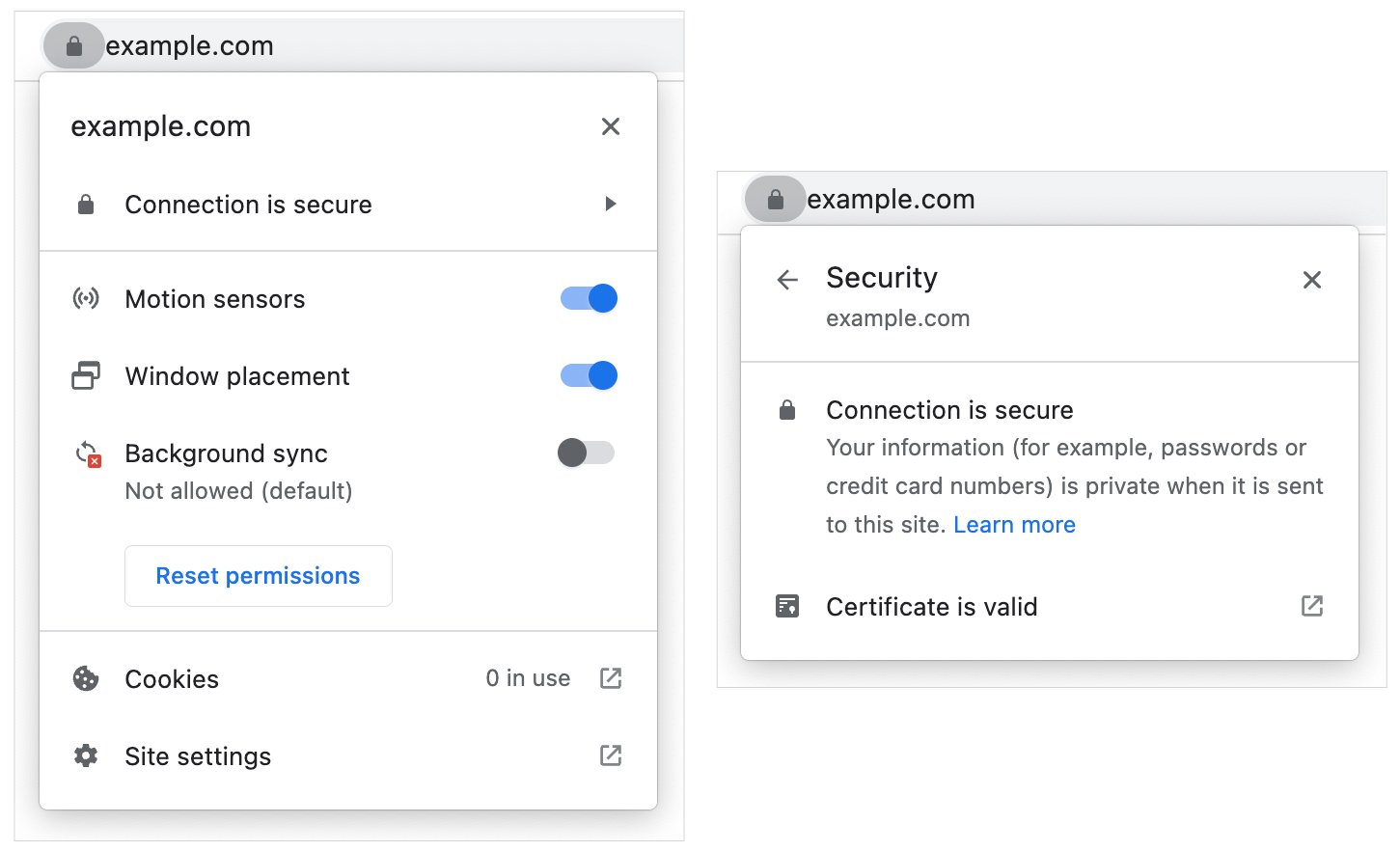Click the Reset permissions button

pyautogui.click(x=258, y=576)
